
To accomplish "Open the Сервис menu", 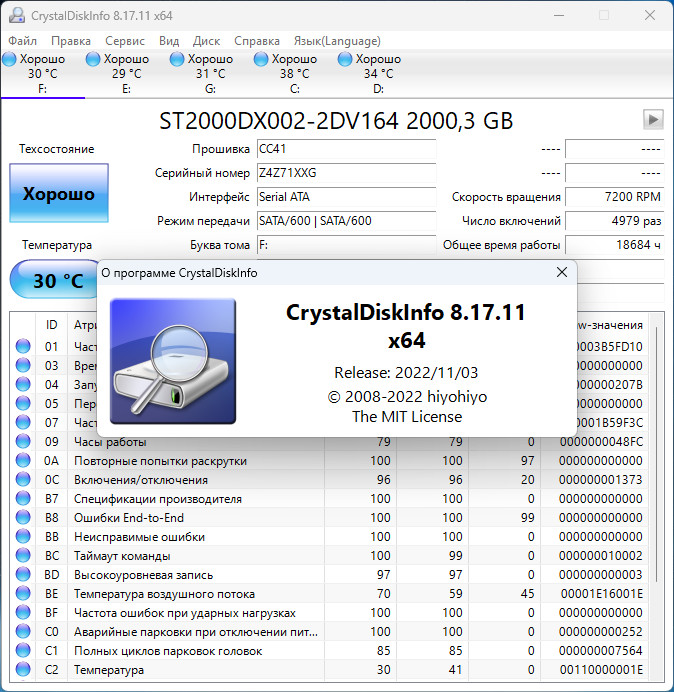I will (125, 41).
